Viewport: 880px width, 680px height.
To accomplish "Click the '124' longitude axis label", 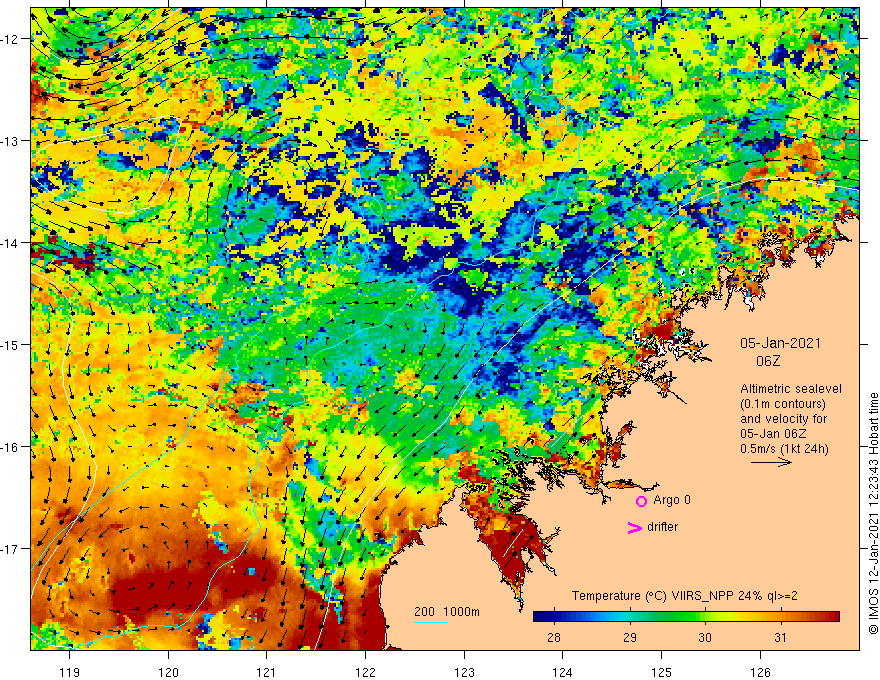I will pos(563,672).
